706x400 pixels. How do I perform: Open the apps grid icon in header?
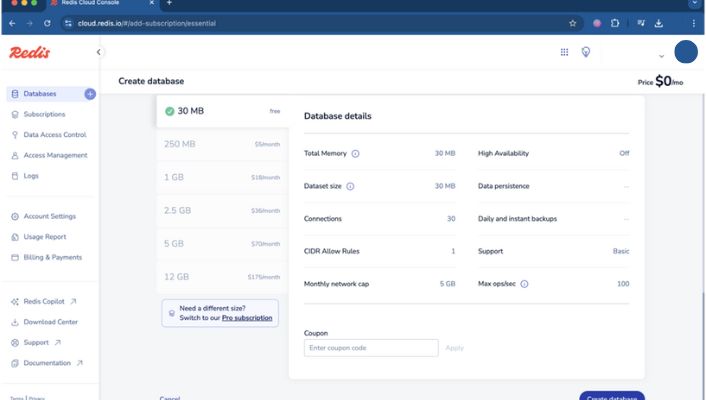(x=564, y=52)
